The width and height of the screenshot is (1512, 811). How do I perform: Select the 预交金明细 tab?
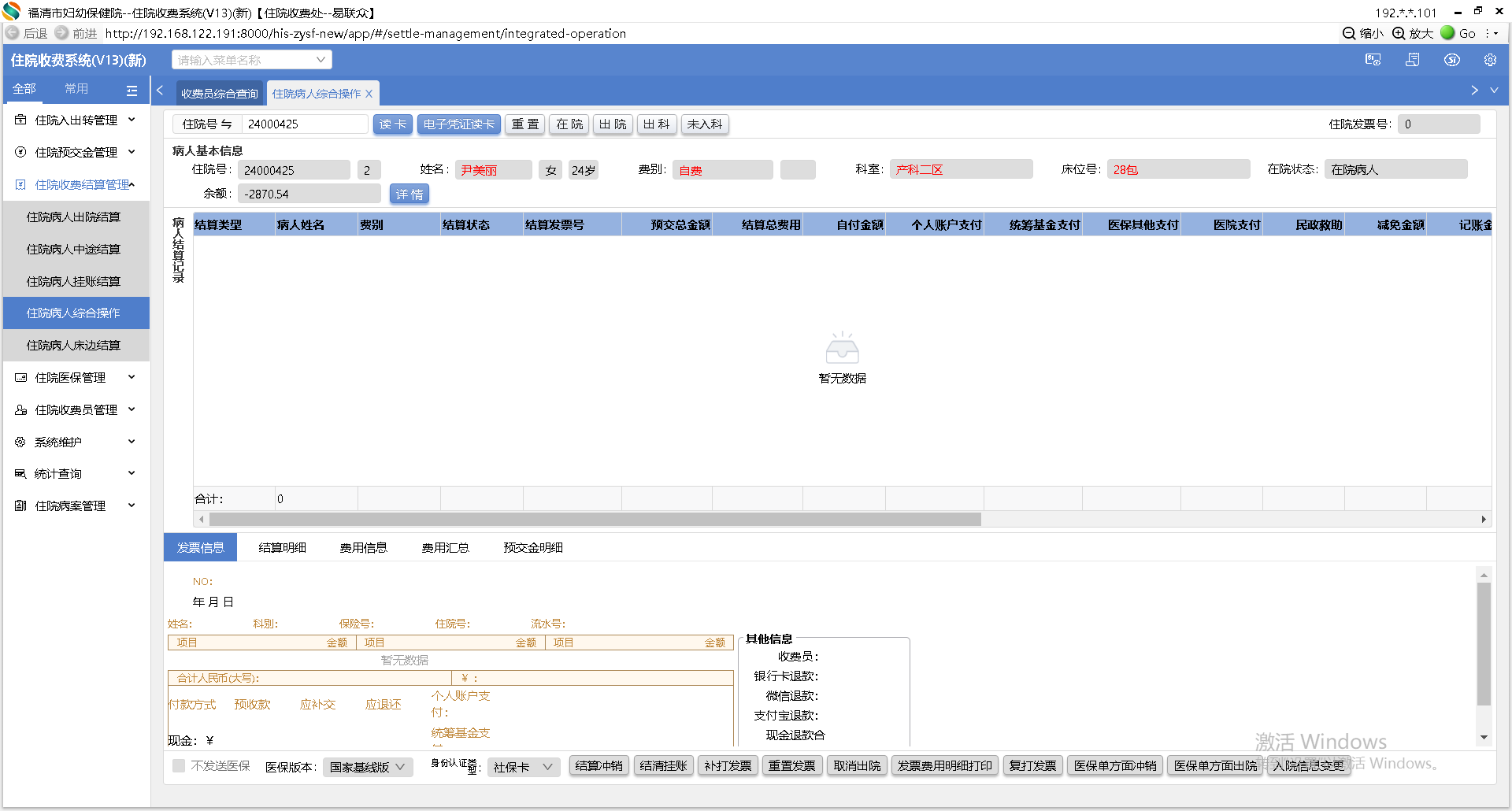(x=533, y=548)
